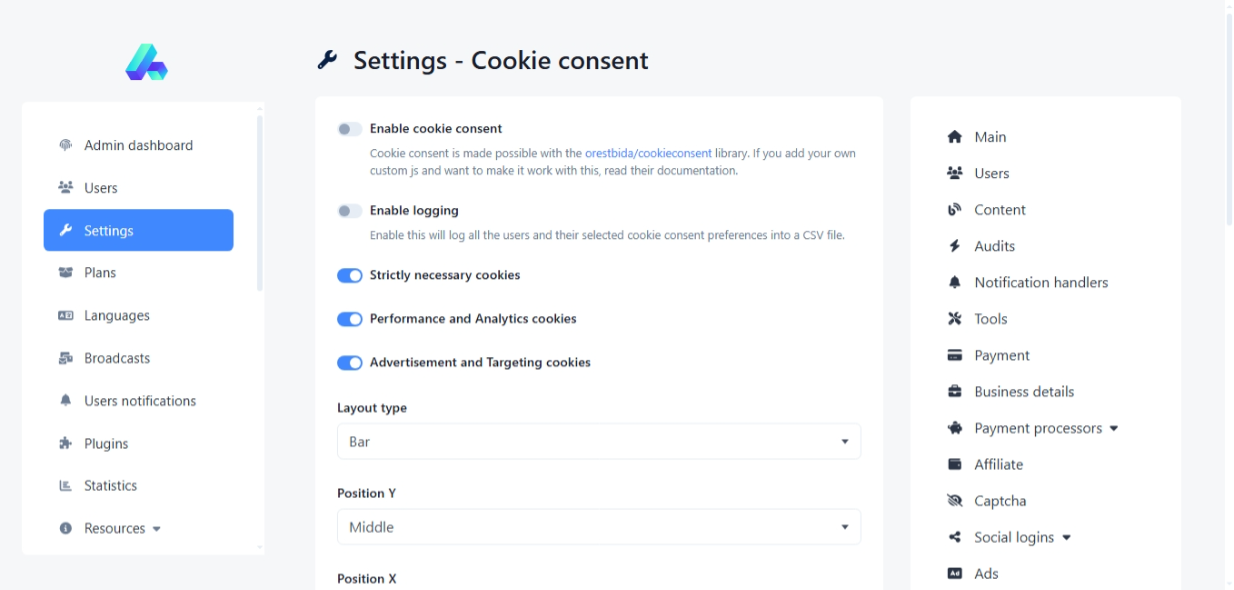Viewport: 1234px width, 590px height.
Task: Open the Tools settings section
Action: click(x=990, y=319)
